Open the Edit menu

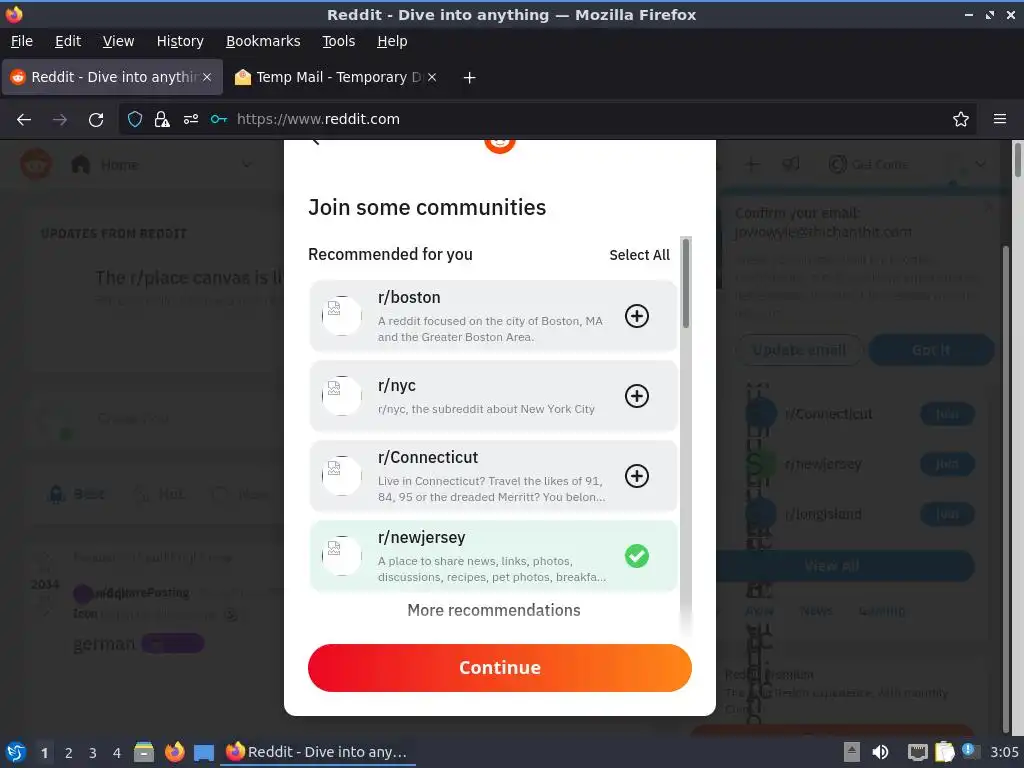coord(68,41)
